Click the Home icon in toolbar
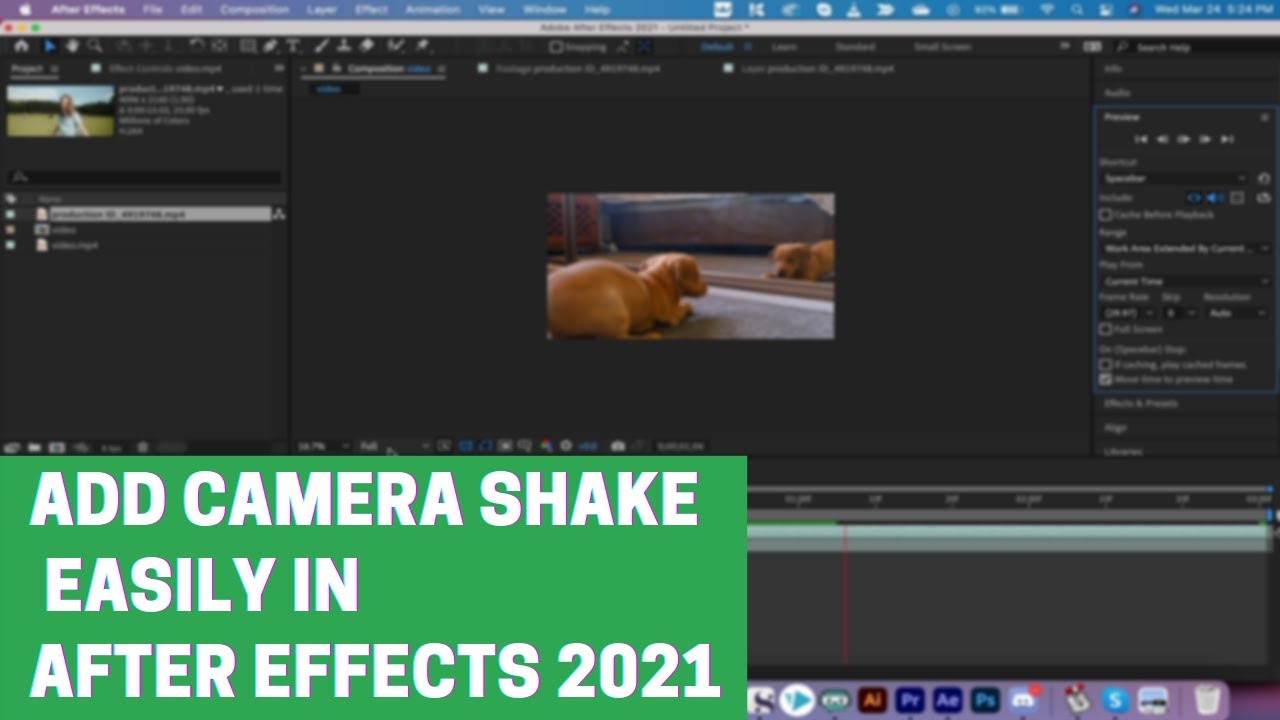Viewport: 1280px width, 720px height. coord(21,46)
